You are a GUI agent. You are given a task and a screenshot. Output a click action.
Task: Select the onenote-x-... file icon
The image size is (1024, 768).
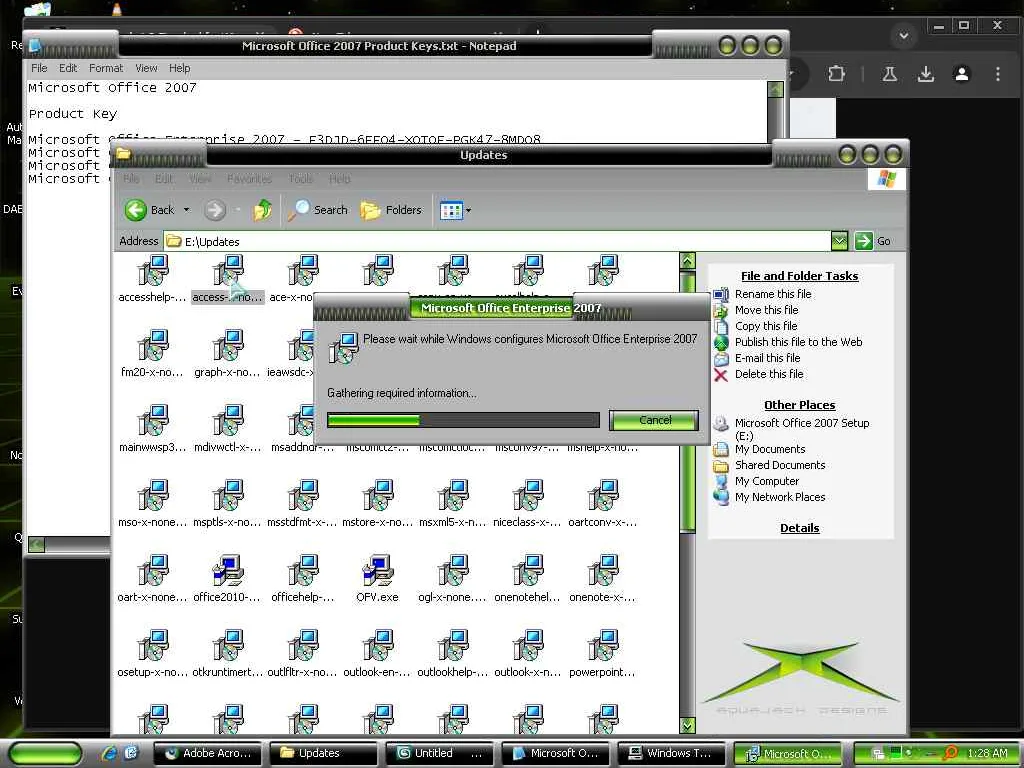(x=602, y=570)
